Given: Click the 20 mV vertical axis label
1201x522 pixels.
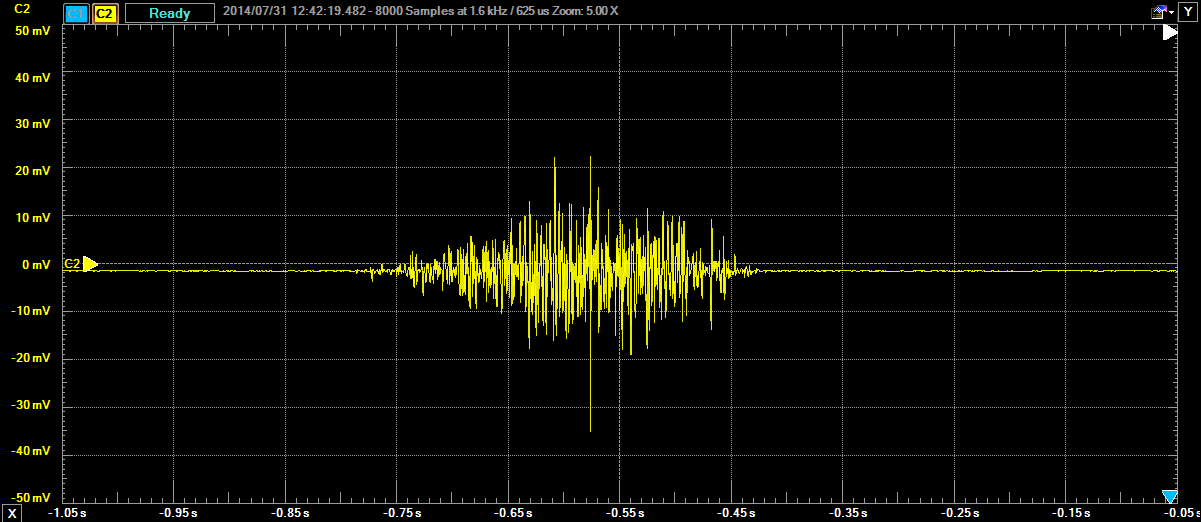Looking at the screenshot, I should click(34, 171).
